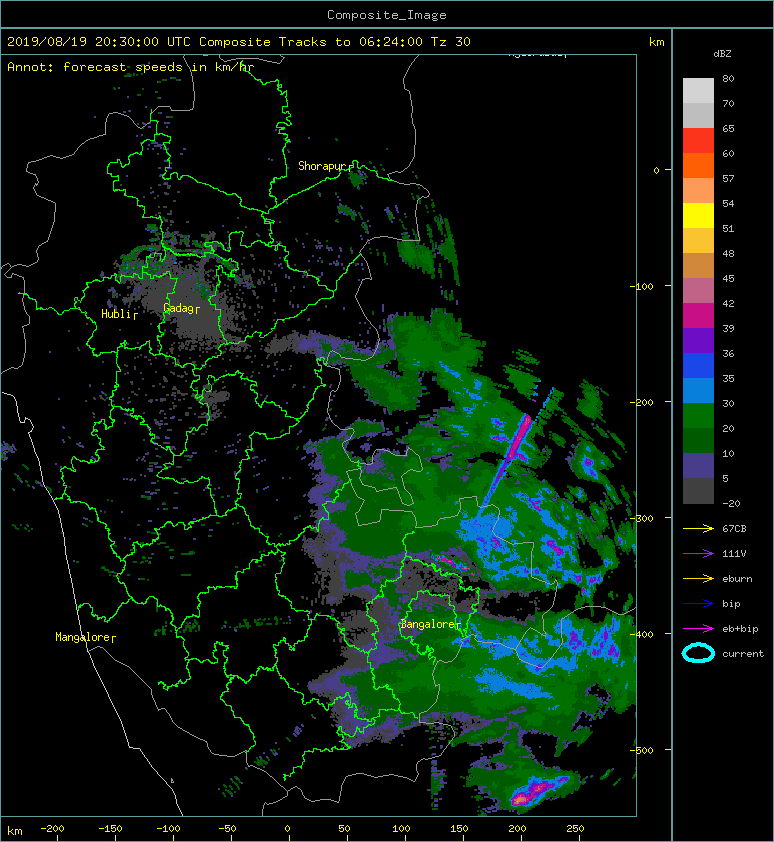Click the eburn legend label

pos(737,578)
